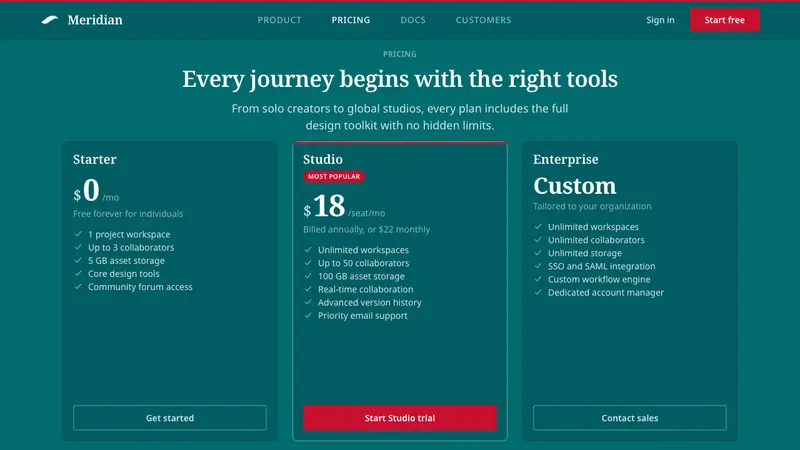Click checkmark beside Unlimited collaborators
The width and height of the screenshot is (800, 450).
pos(538,240)
